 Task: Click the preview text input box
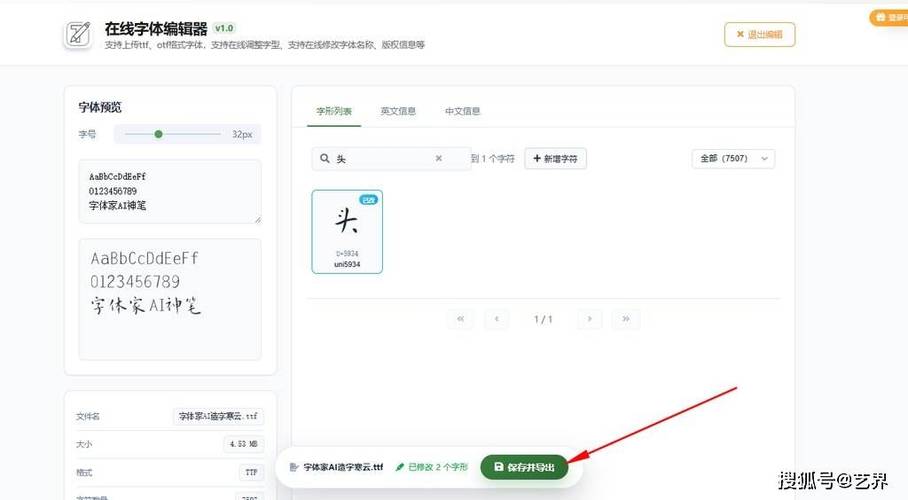(170, 191)
